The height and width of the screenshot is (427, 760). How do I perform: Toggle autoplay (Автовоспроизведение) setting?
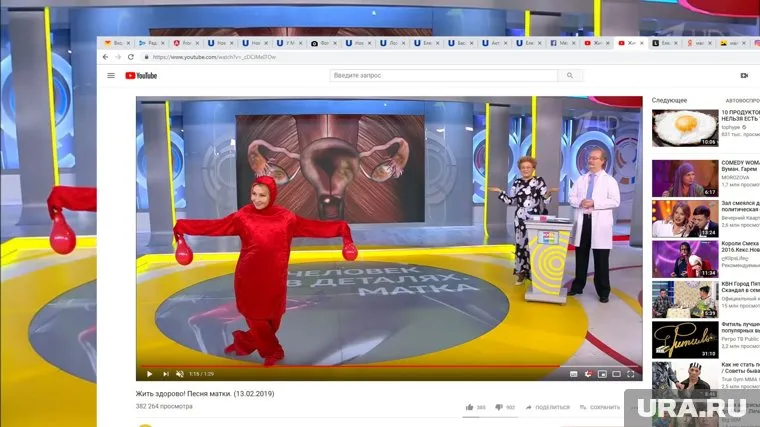coord(742,101)
